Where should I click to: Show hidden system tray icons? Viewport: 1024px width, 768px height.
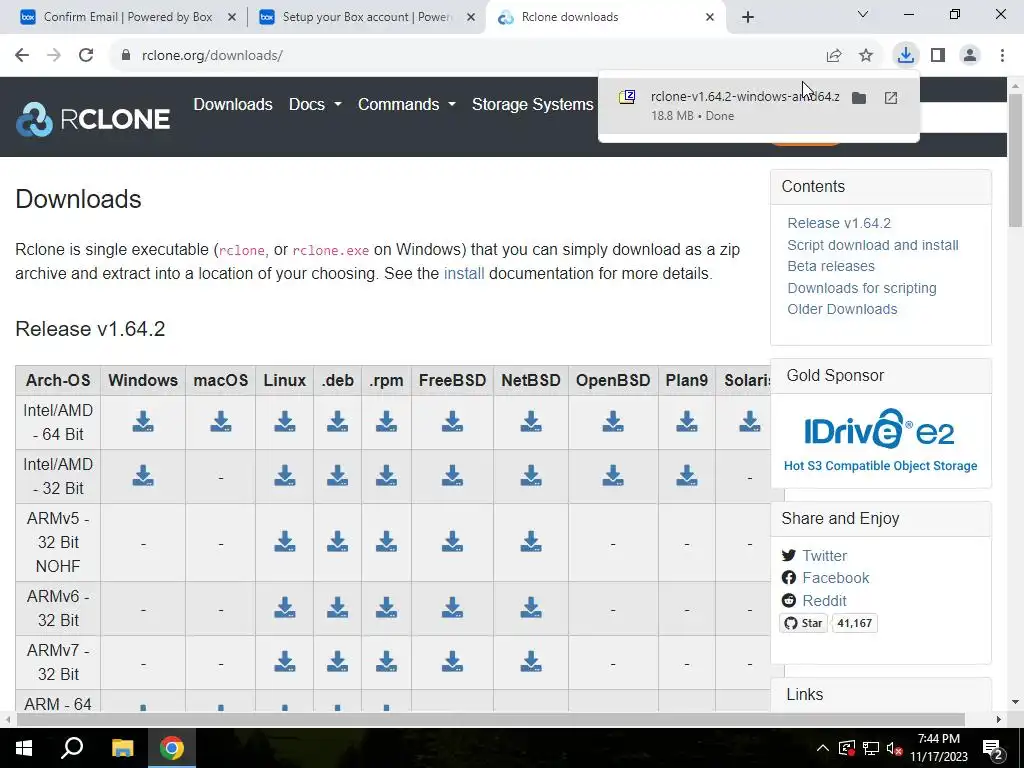click(823, 748)
